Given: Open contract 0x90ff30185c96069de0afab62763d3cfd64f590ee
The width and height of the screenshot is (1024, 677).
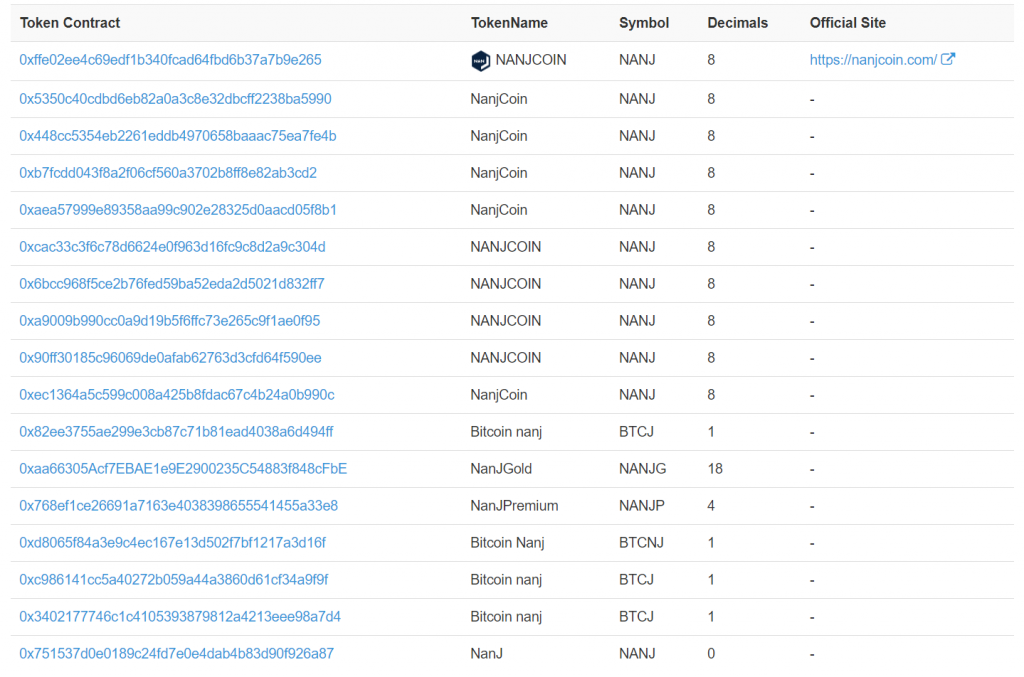Looking at the screenshot, I should pyautogui.click(x=170, y=358).
